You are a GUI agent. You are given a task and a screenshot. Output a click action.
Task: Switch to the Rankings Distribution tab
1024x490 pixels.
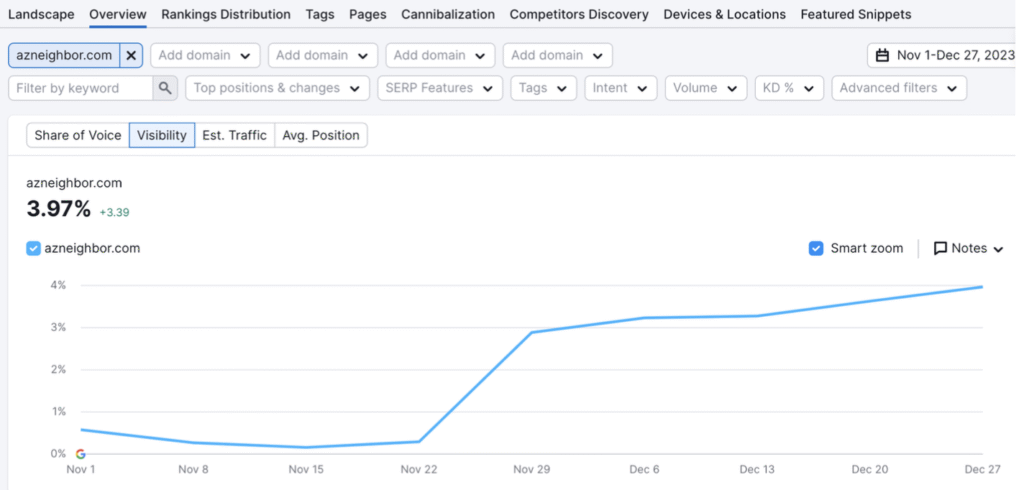click(226, 14)
